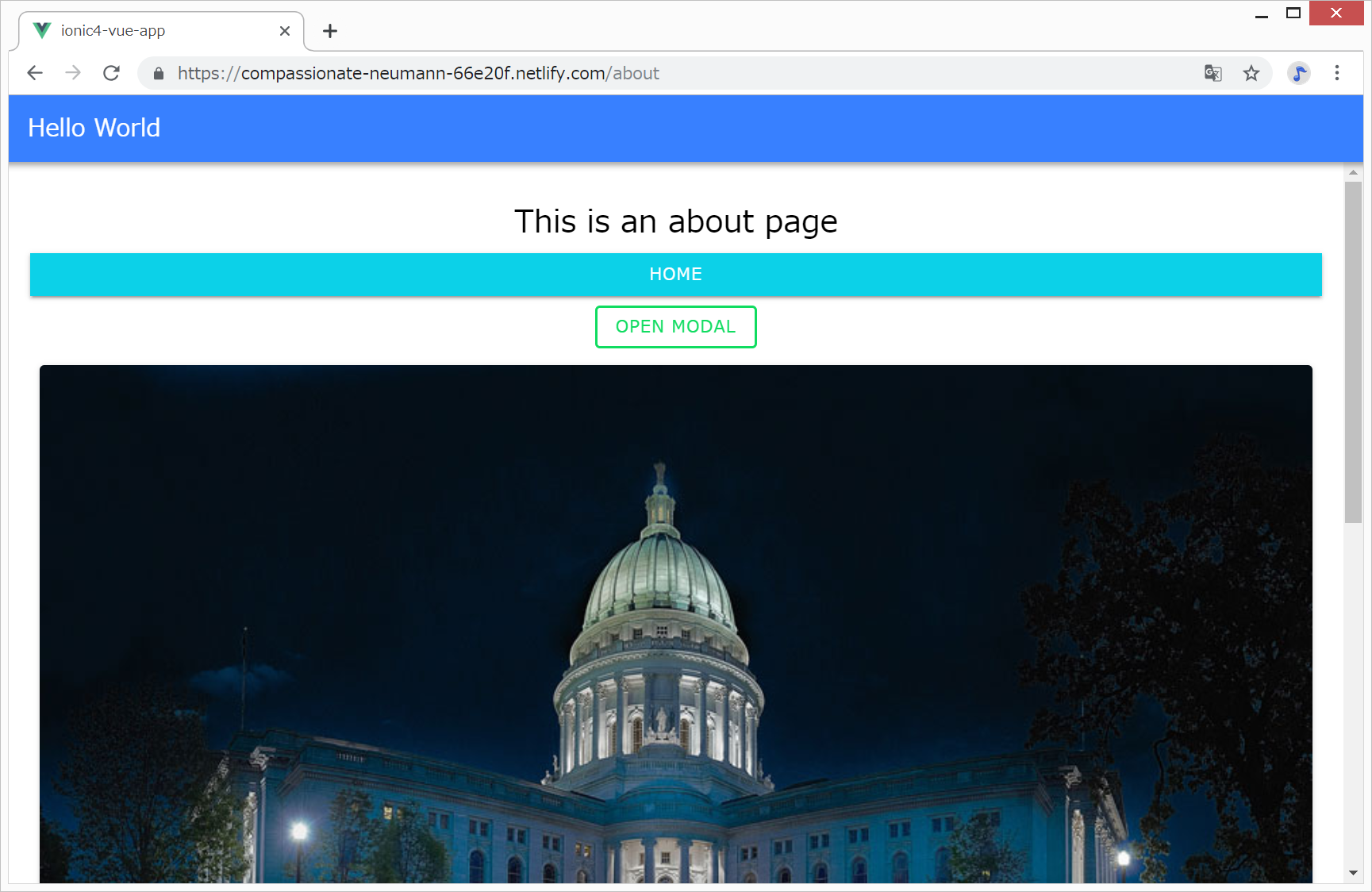
Task: Maximize the browser window
Action: (1293, 13)
